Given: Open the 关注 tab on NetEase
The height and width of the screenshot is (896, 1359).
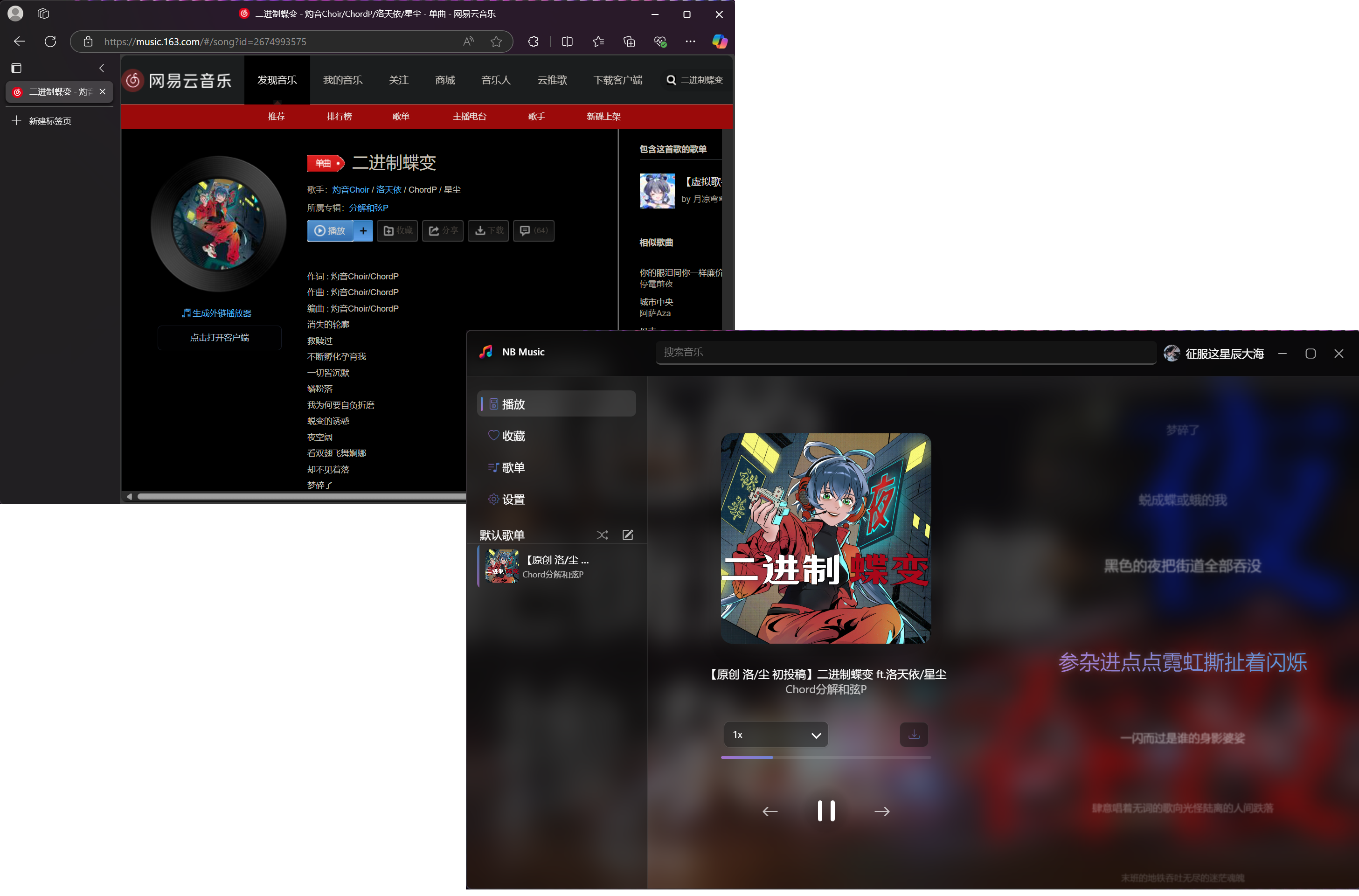Looking at the screenshot, I should click(x=399, y=80).
